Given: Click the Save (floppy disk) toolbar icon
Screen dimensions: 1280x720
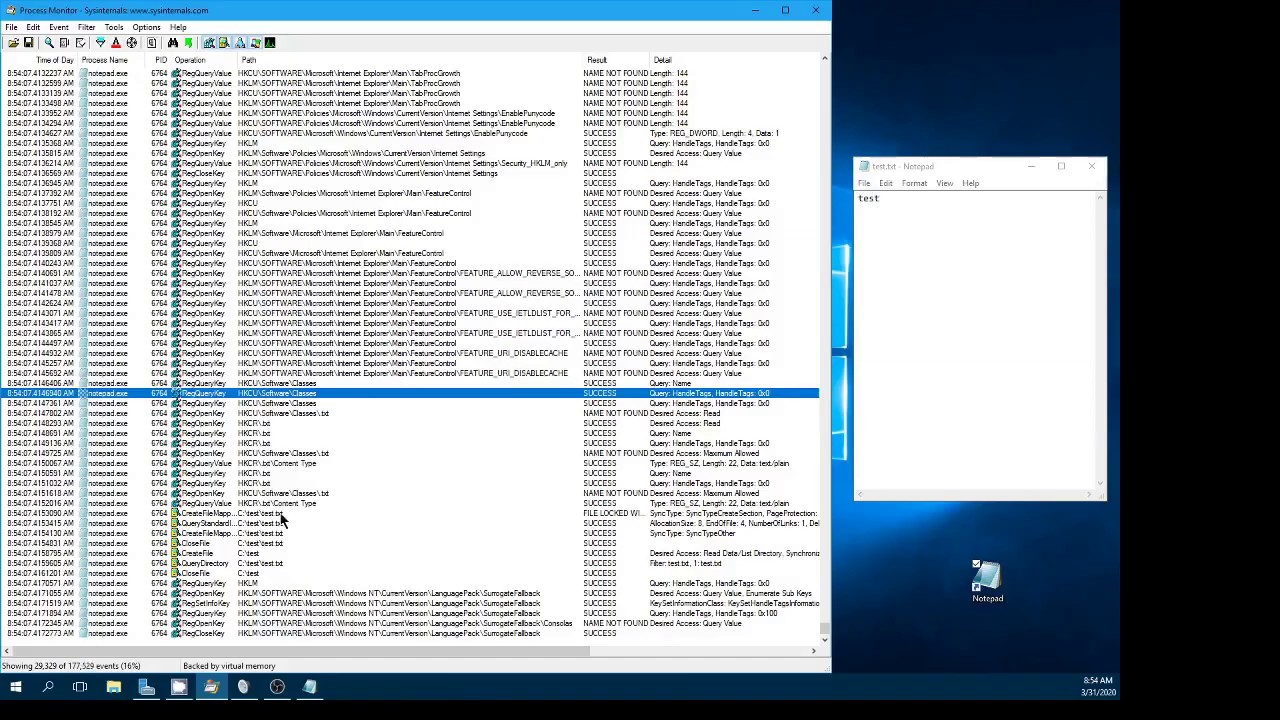Looking at the screenshot, I should (x=28, y=43).
